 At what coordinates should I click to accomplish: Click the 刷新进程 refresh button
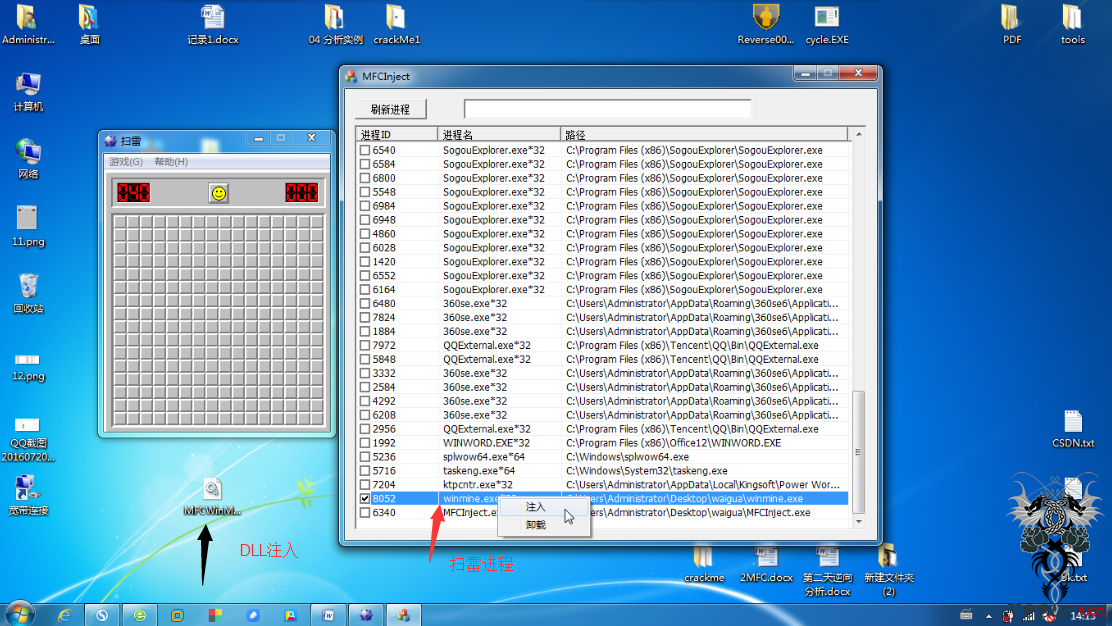coord(391,109)
